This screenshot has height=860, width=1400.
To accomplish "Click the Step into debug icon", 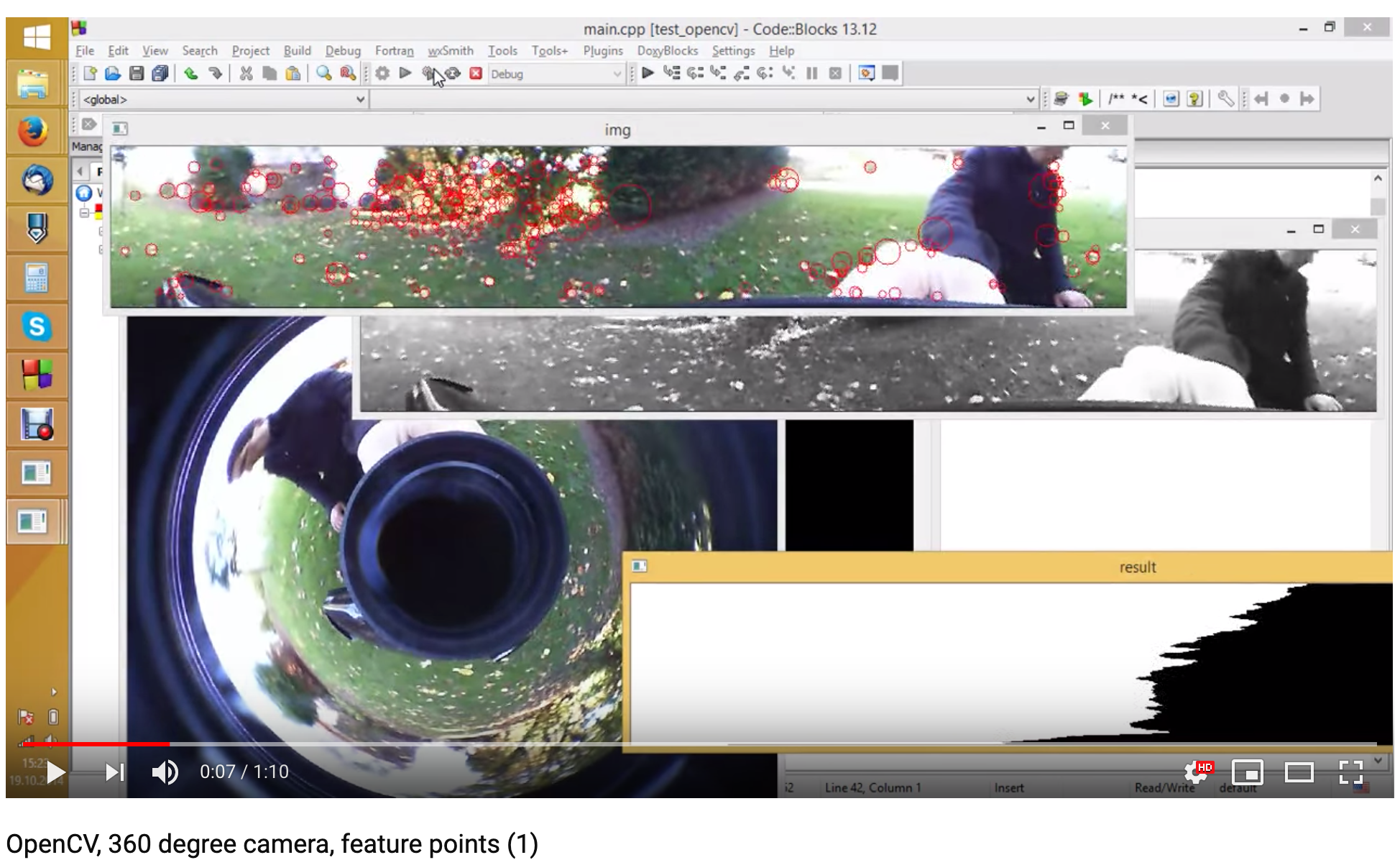I will 718,73.
